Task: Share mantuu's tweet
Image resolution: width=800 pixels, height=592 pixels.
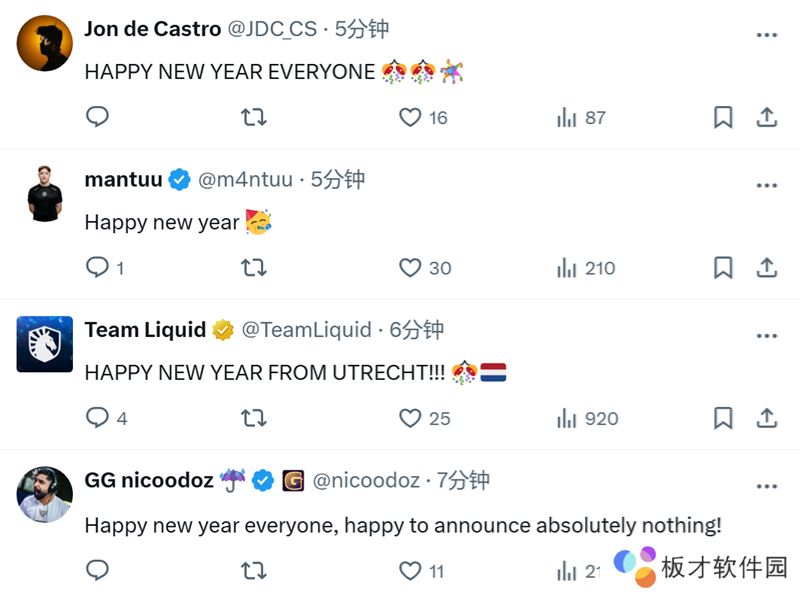Action: [767, 268]
